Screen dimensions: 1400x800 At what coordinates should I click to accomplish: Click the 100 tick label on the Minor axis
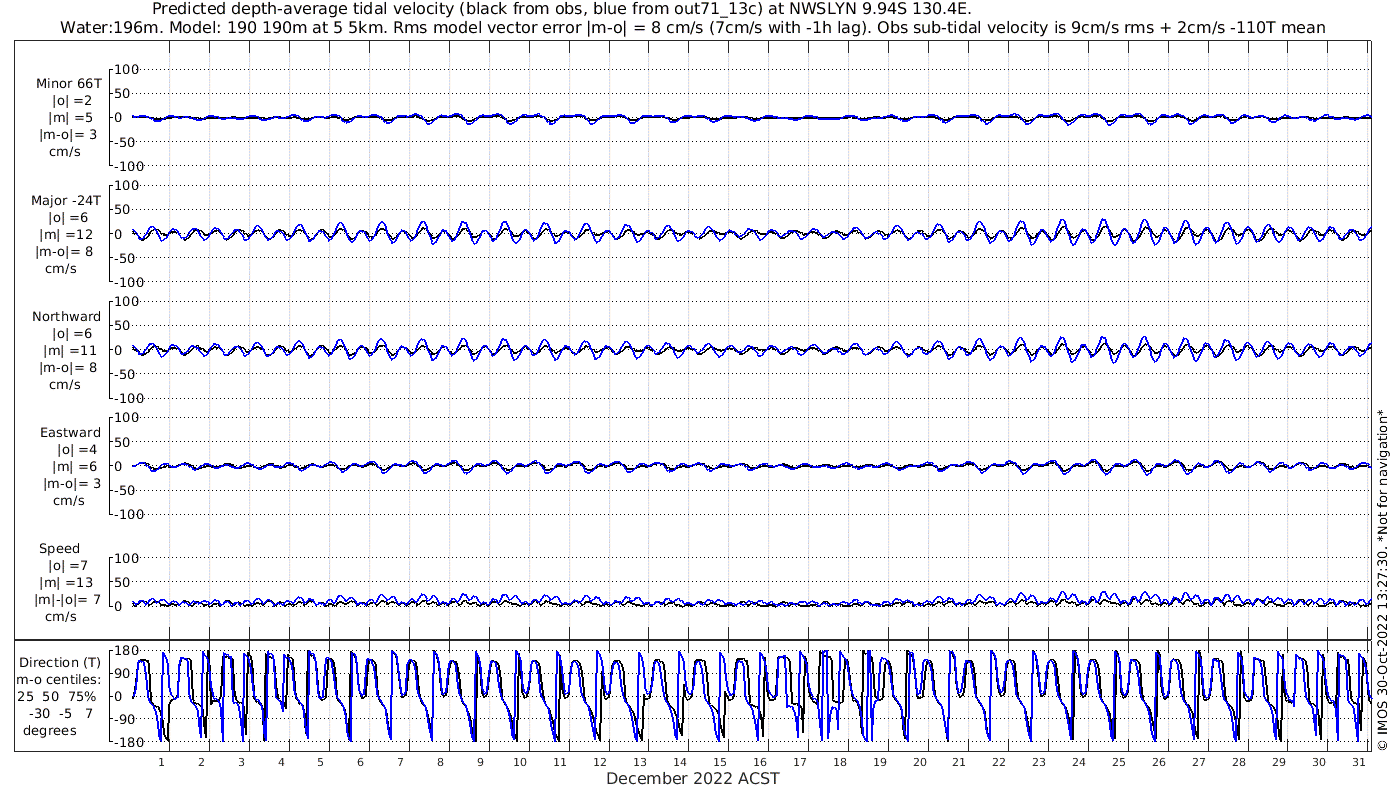127,69
